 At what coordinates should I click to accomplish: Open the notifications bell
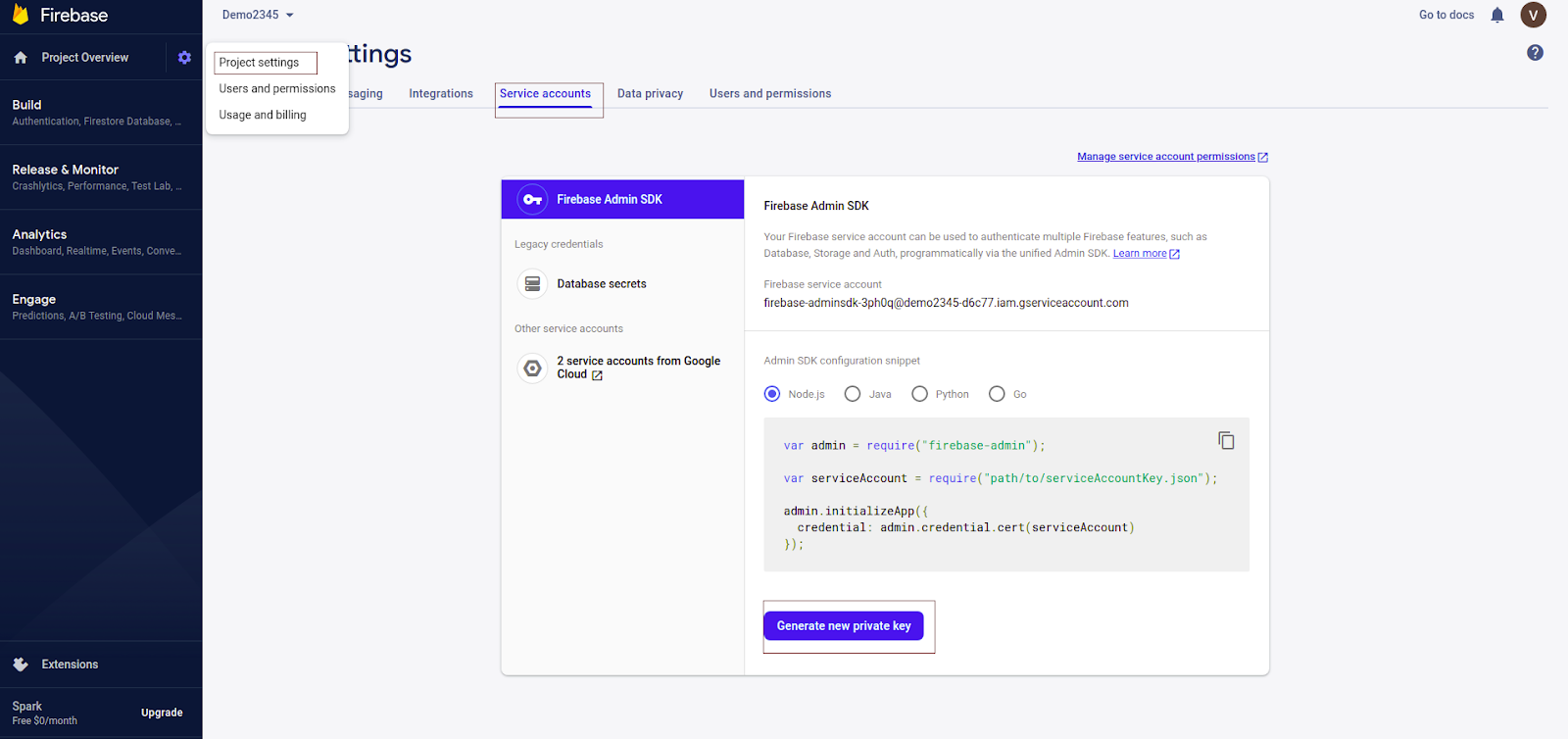click(x=1497, y=15)
